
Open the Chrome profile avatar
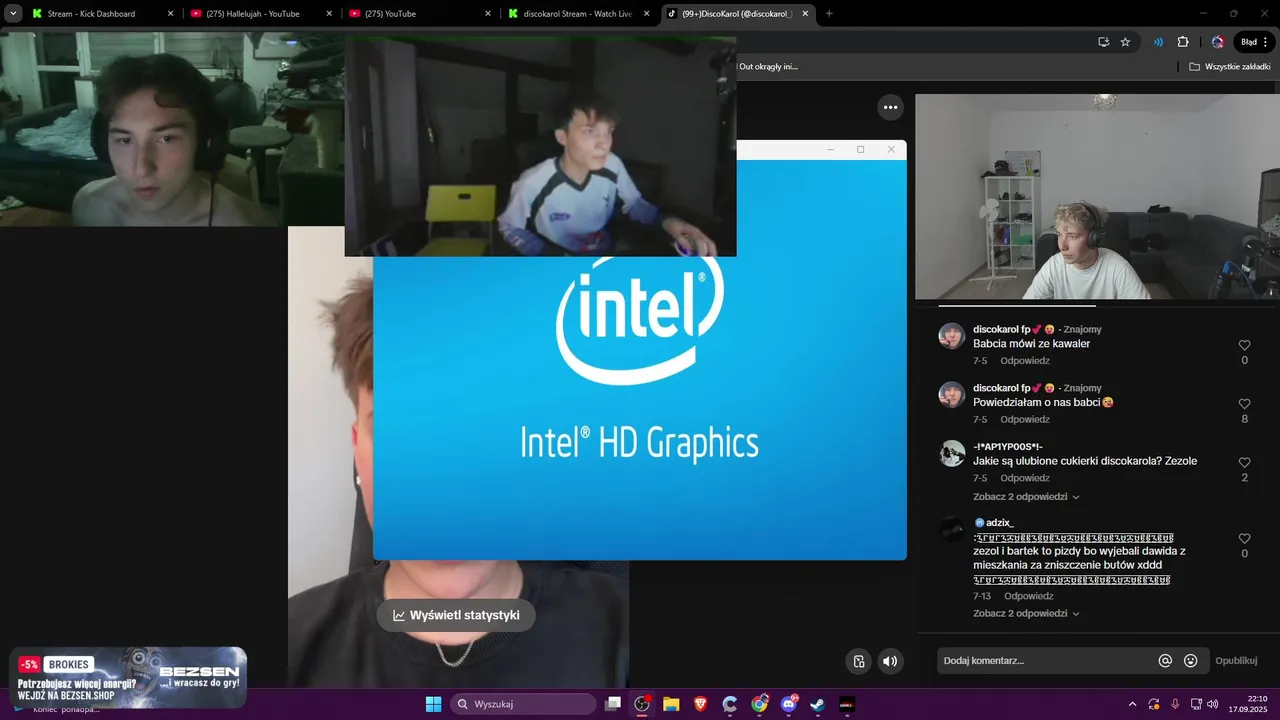[x=1217, y=42]
